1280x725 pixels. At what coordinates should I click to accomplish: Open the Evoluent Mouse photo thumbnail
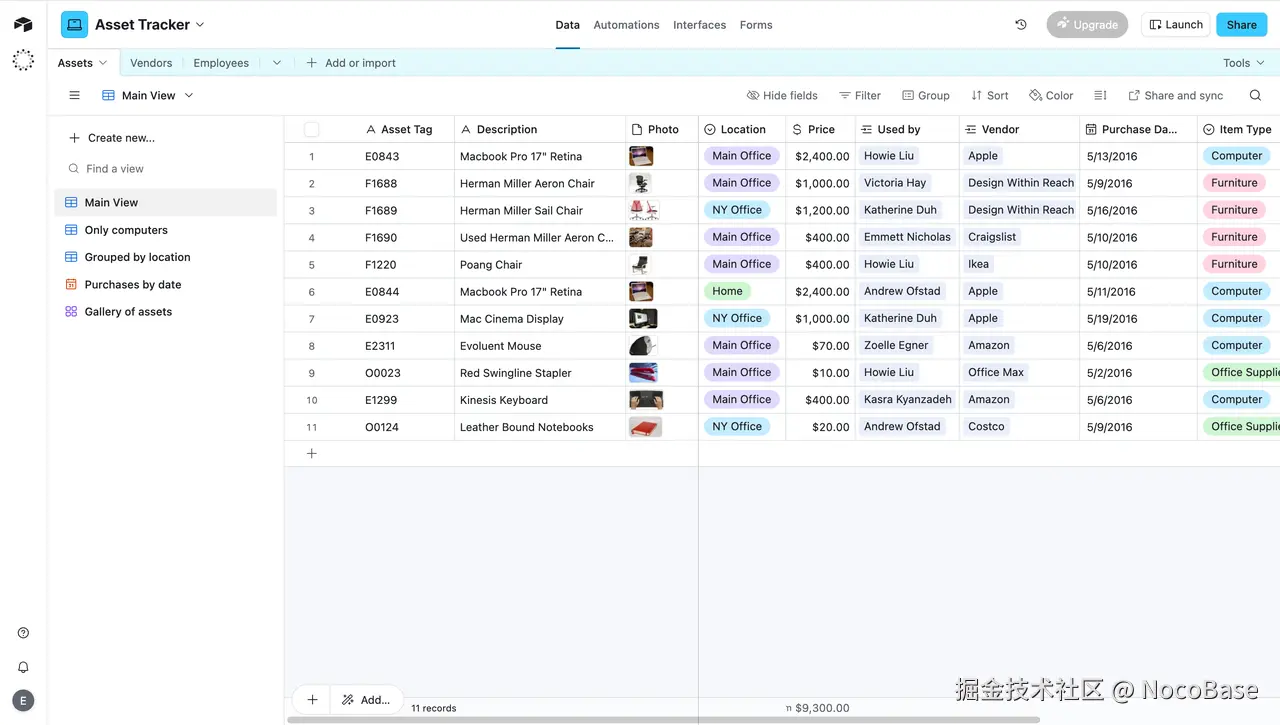[x=643, y=346]
